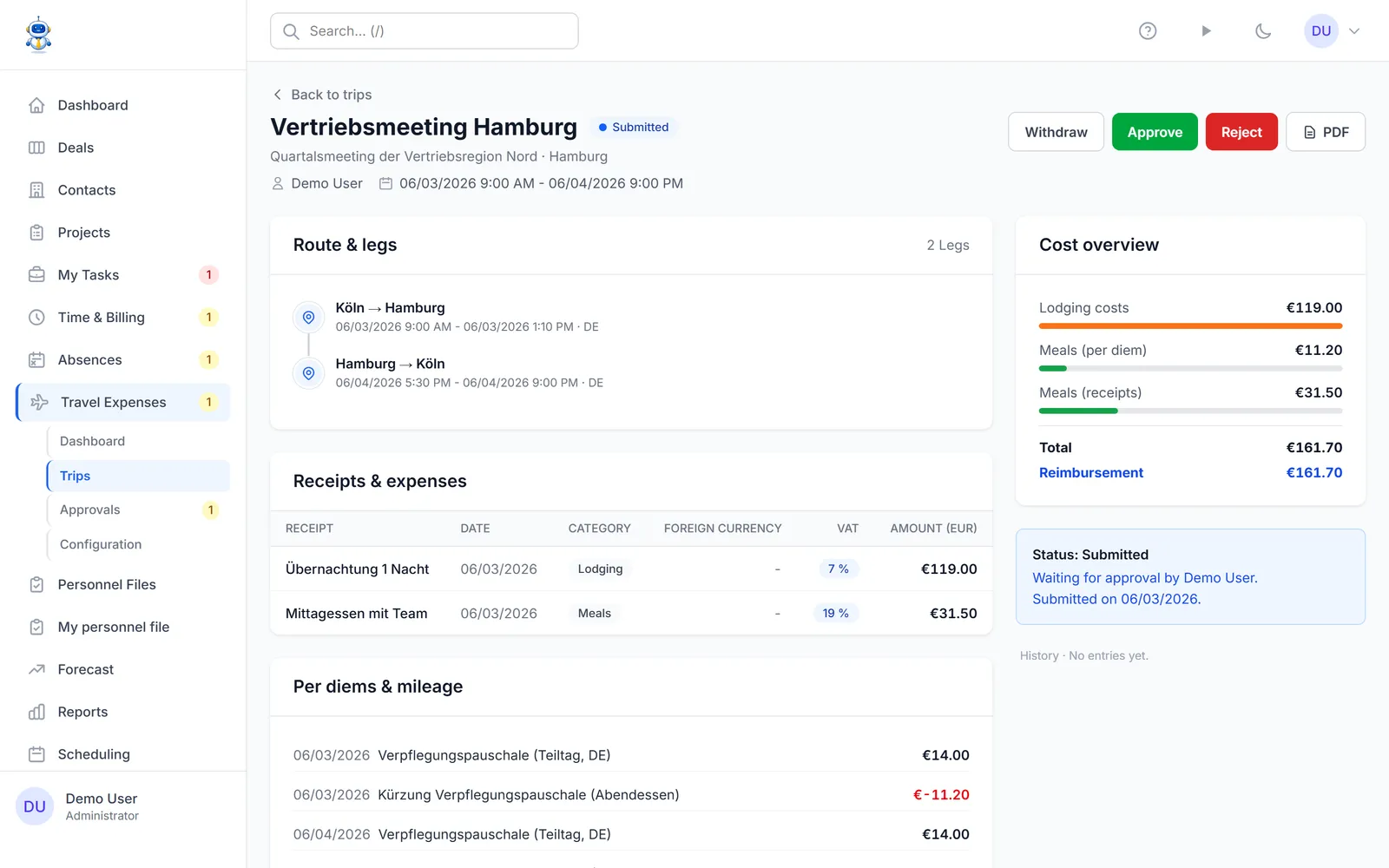
Task: Open the DU user avatar menu
Action: point(1321,31)
